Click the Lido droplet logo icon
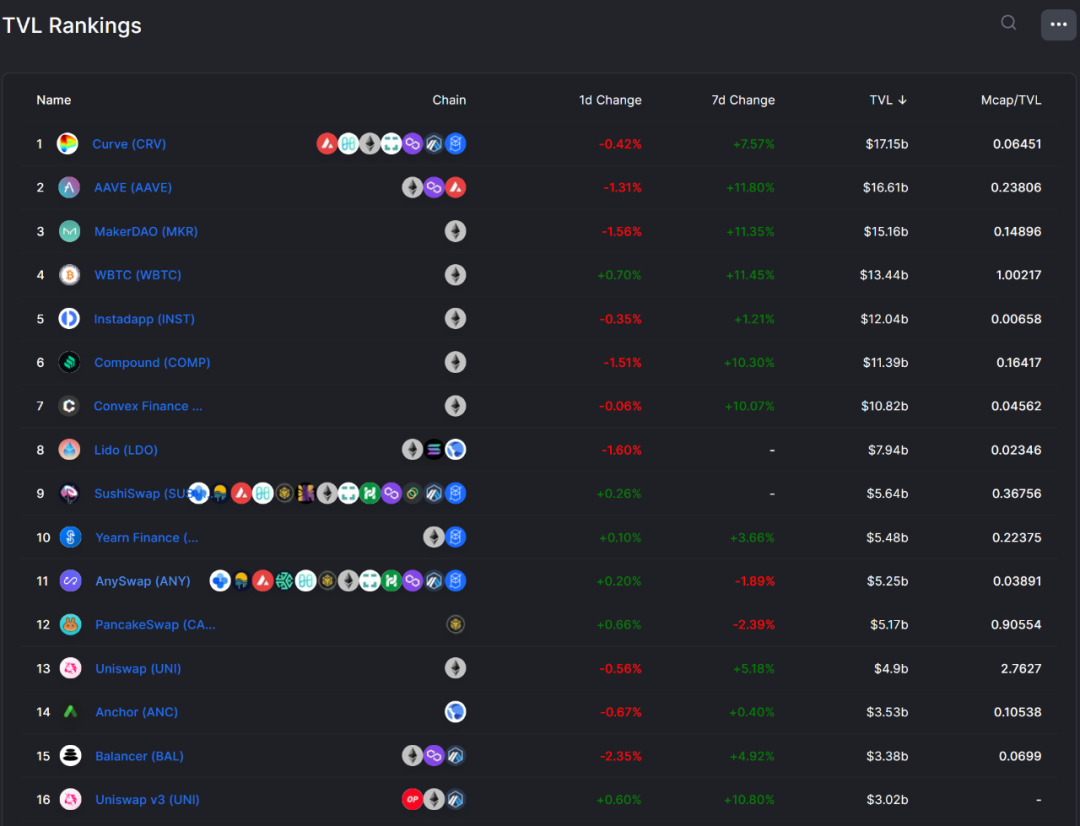Screen dimensions: 1080x826 click(69, 450)
